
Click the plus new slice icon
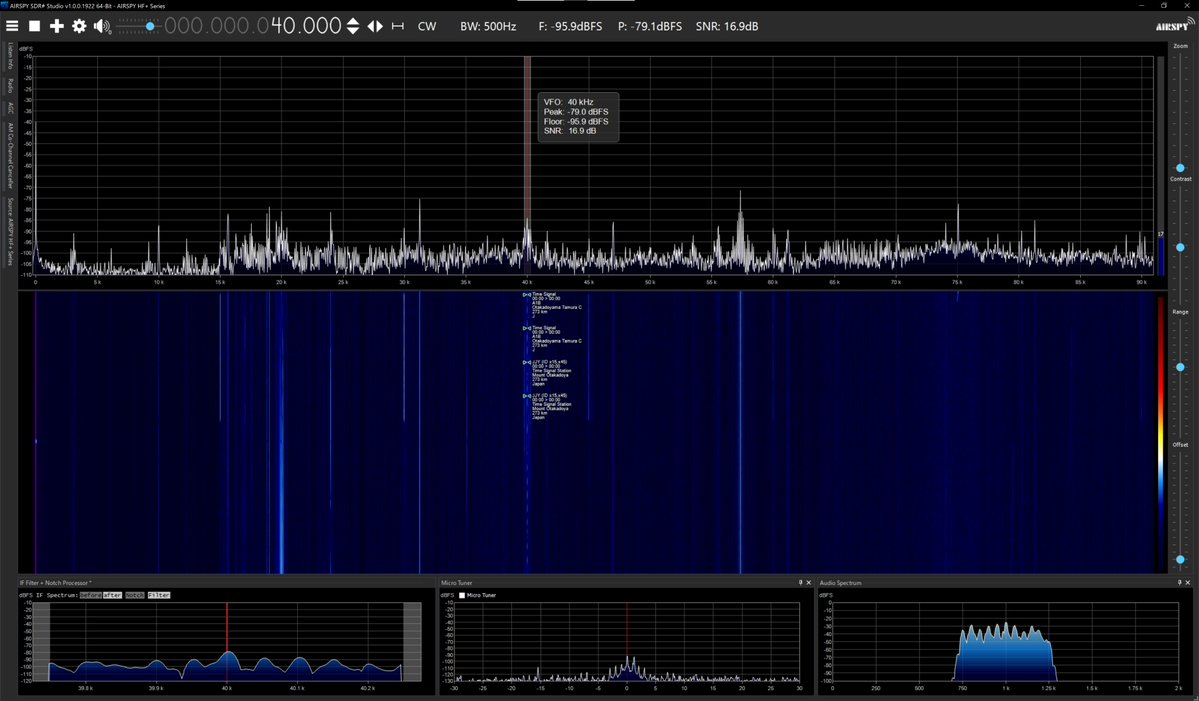tap(57, 26)
